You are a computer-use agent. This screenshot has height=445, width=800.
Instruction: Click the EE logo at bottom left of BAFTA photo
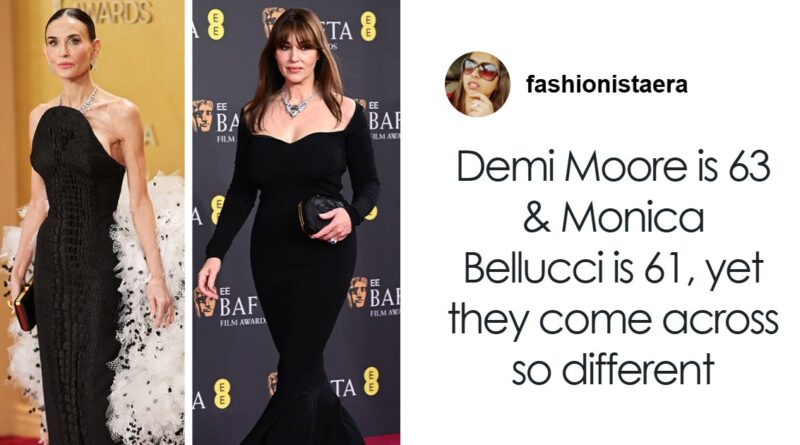click(x=221, y=393)
